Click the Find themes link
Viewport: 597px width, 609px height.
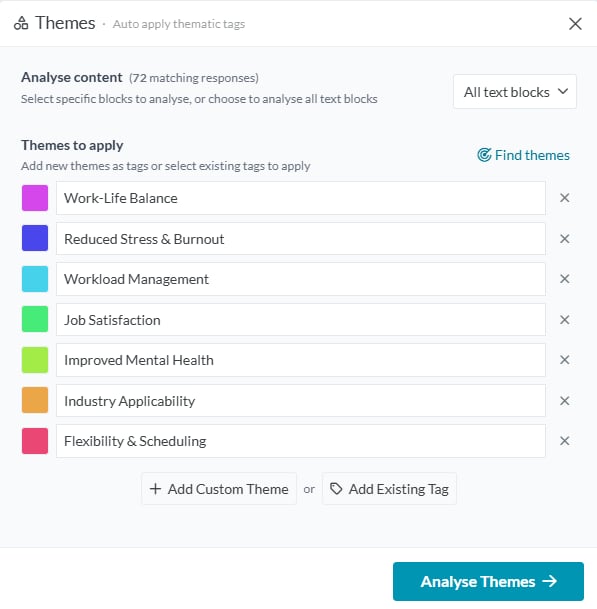click(x=523, y=155)
